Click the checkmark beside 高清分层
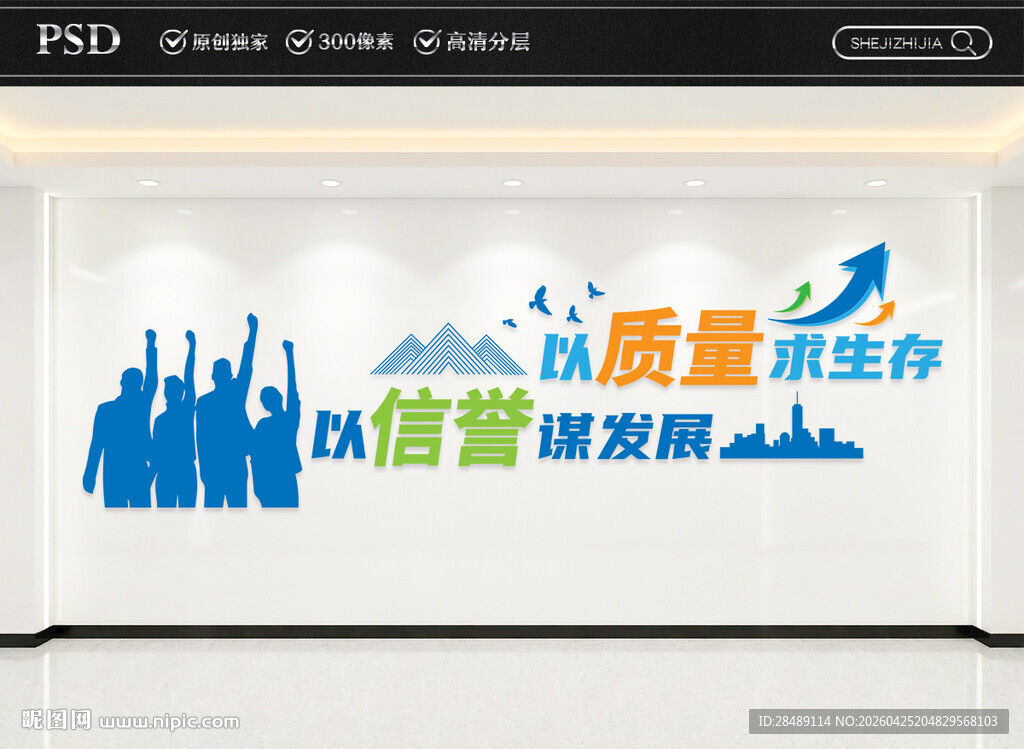Image resolution: width=1024 pixels, height=749 pixels. click(x=426, y=42)
